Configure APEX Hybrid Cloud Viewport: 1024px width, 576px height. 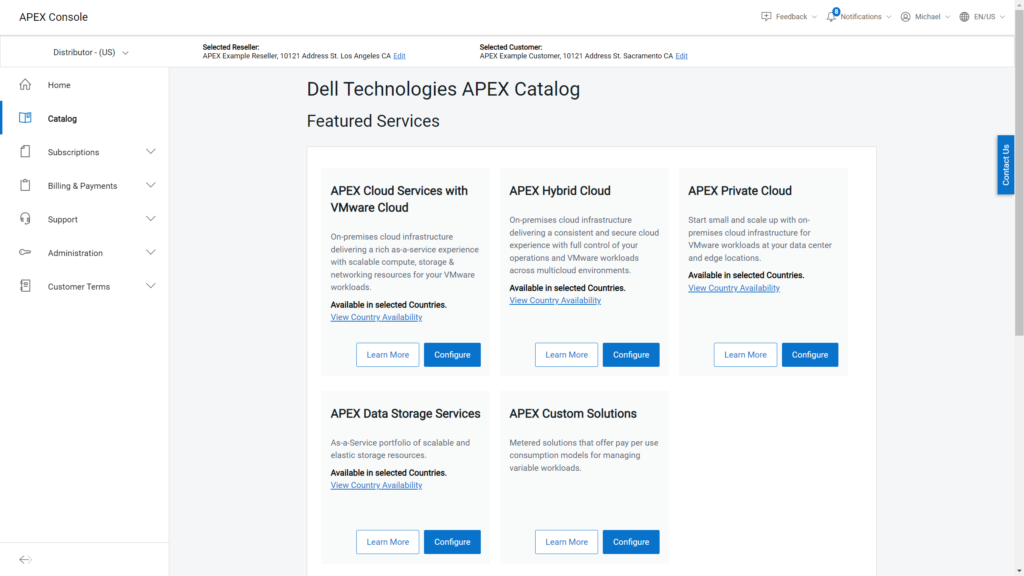pyautogui.click(x=631, y=355)
